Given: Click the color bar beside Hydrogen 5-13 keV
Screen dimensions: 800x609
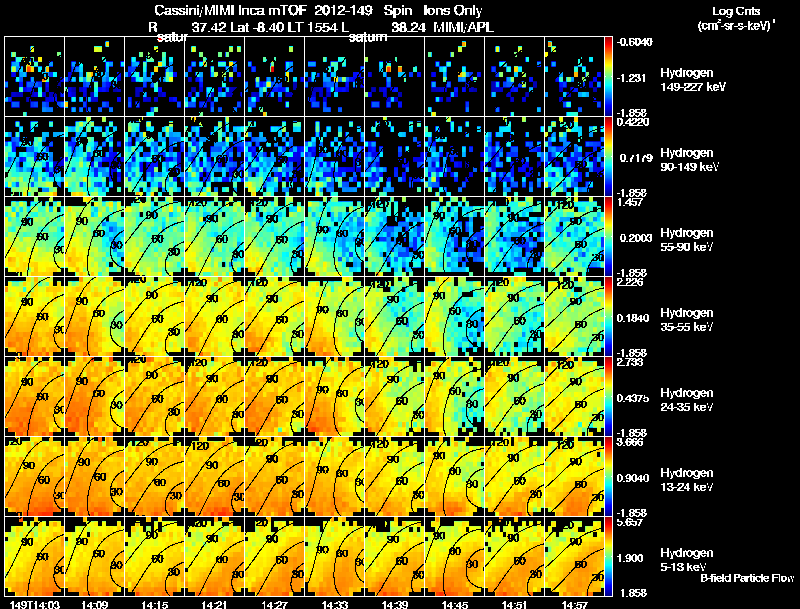Looking at the screenshot, I should click(608, 557).
